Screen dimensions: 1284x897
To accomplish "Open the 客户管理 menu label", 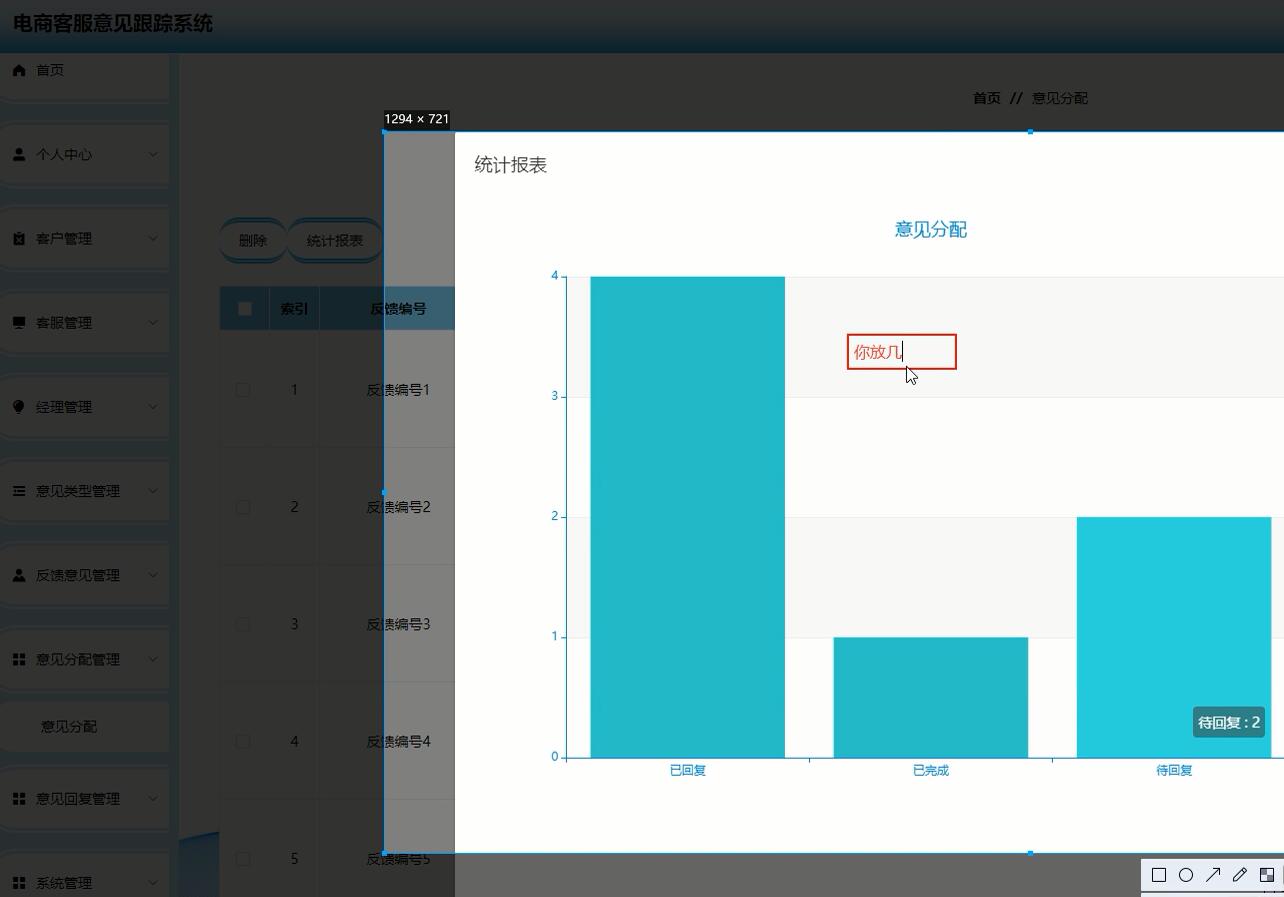I will point(64,238).
